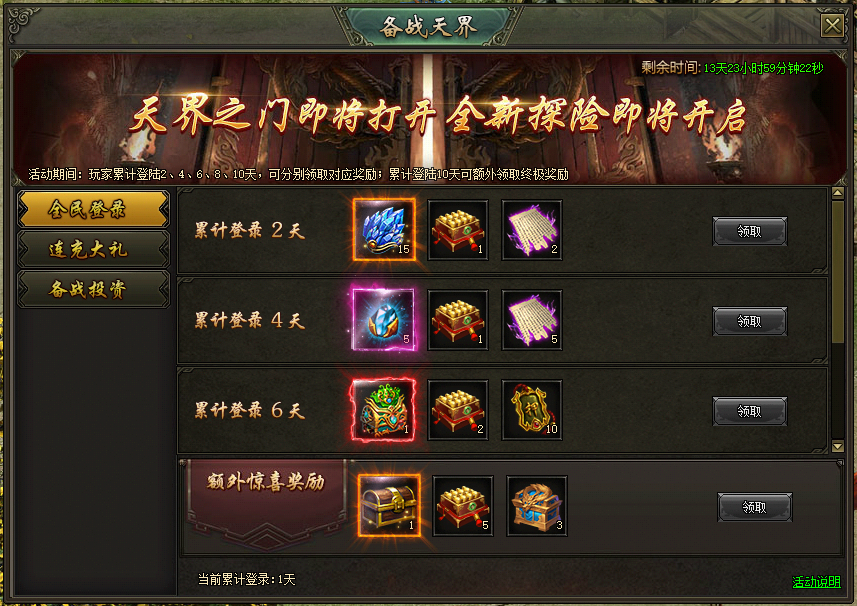Click the gold ingot box in 6-day row
The width and height of the screenshot is (857, 606).
(x=458, y=410)
